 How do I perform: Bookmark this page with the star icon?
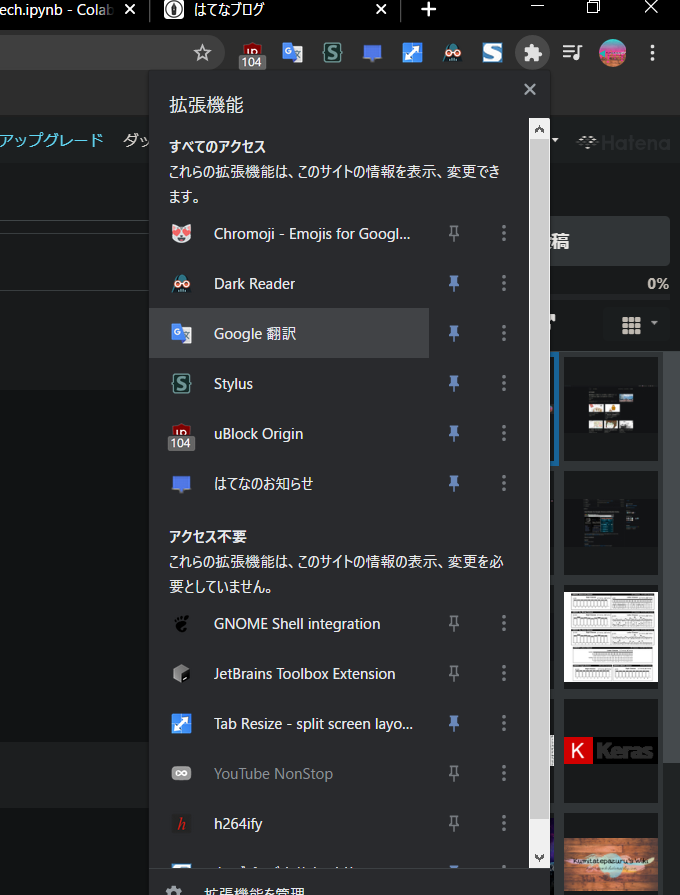(x=202, y=53)
